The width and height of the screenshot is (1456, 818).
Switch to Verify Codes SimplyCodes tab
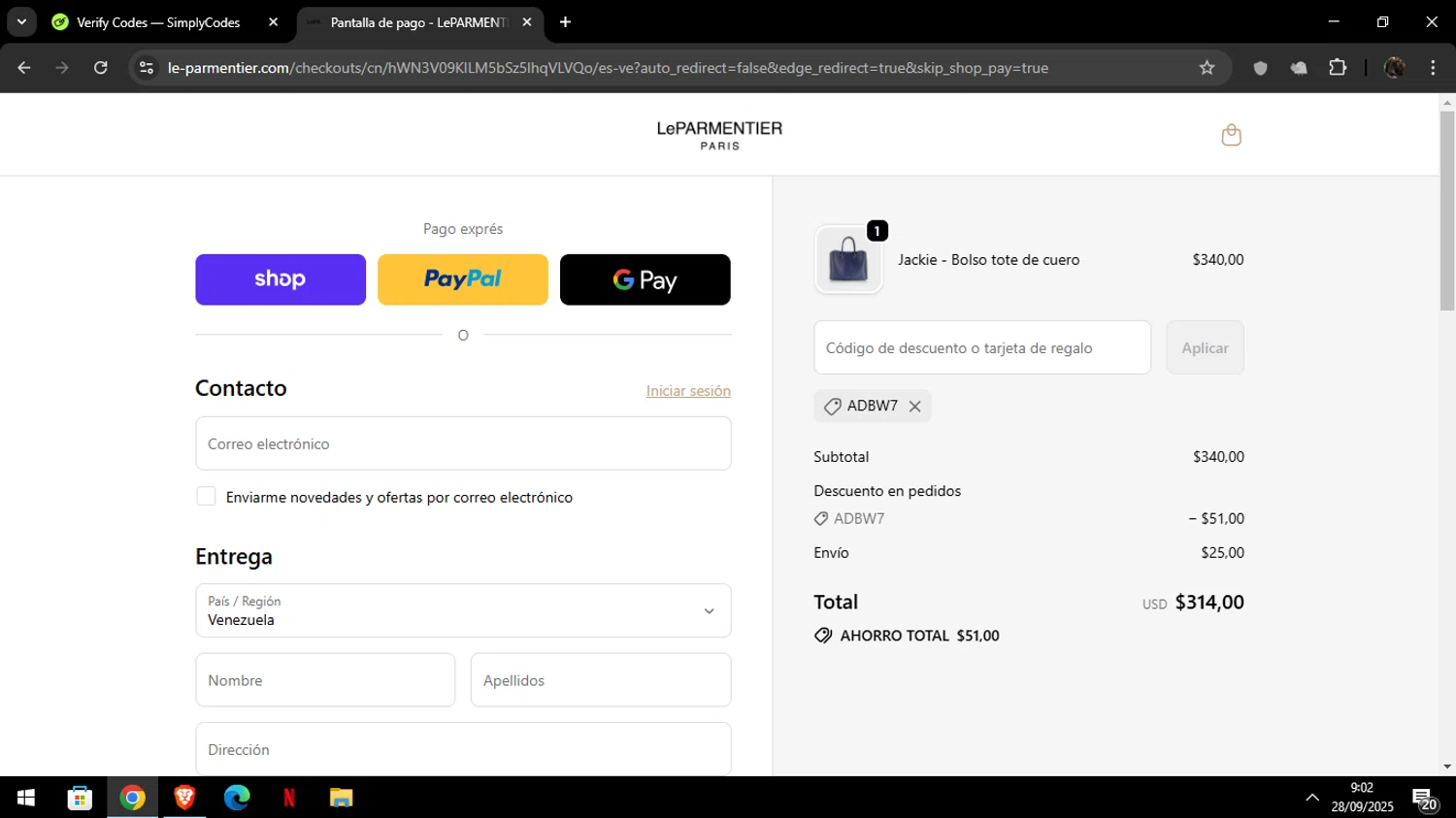158,22
